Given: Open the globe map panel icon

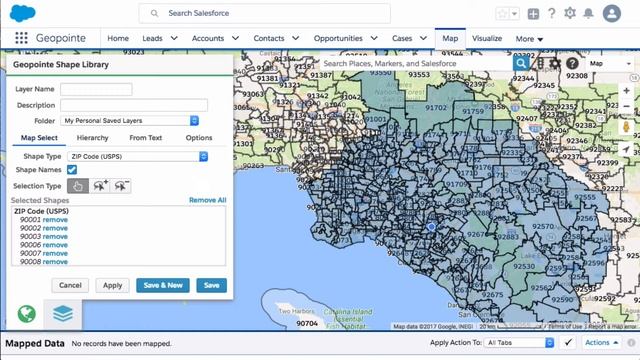Looking at the screenshot, I should [x=27, y=314].
